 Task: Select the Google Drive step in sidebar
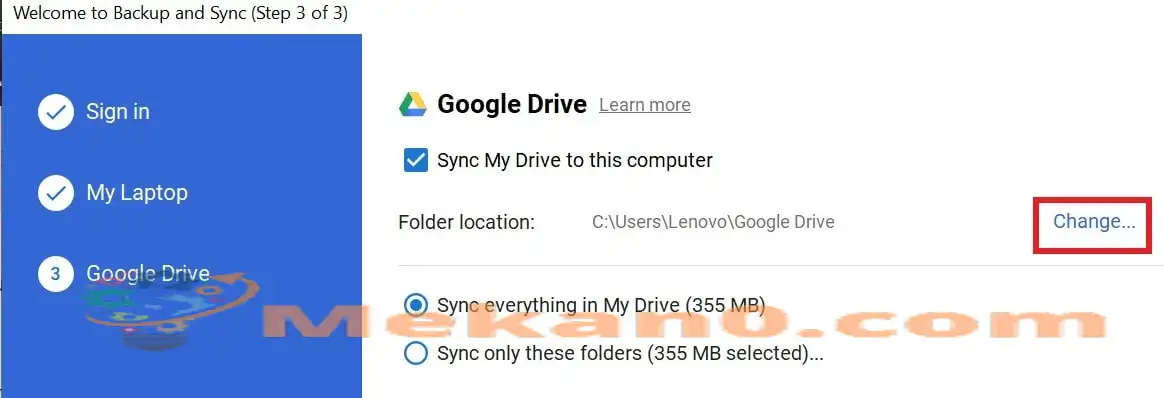click(x=148, y=274)
